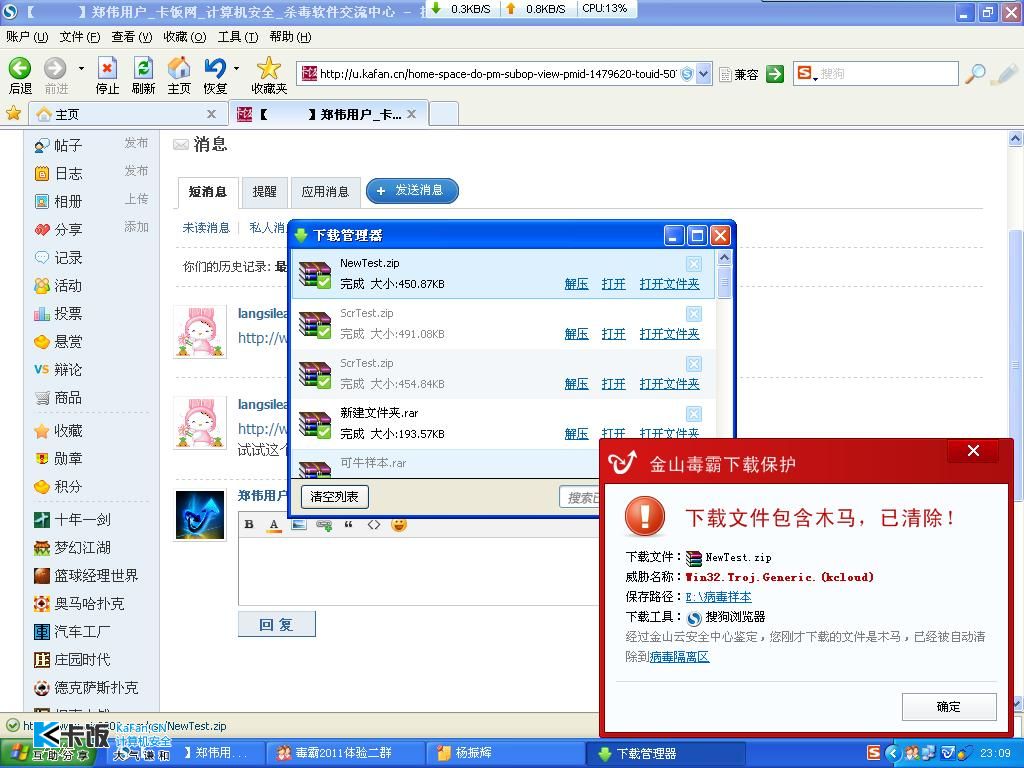Expand the address bar URL dropdown
The height and width of the screenshot is (768, 1024).
click(x=704, y=74)
